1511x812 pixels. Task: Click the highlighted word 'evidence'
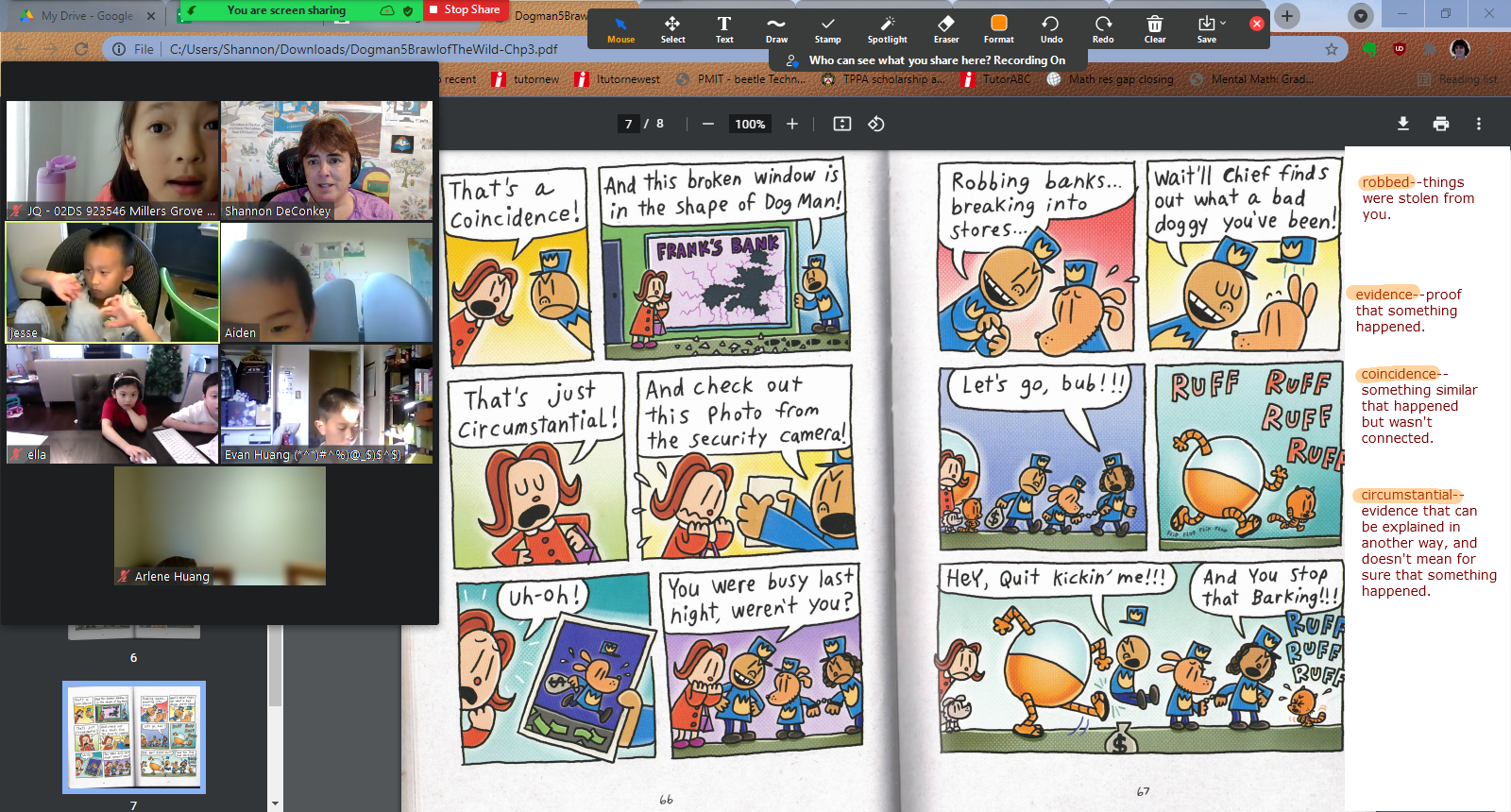coord(1386,295)
